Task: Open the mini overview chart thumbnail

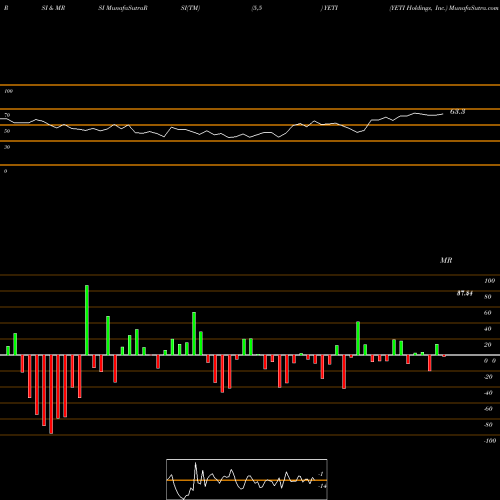Action: (x=247, y=479)
